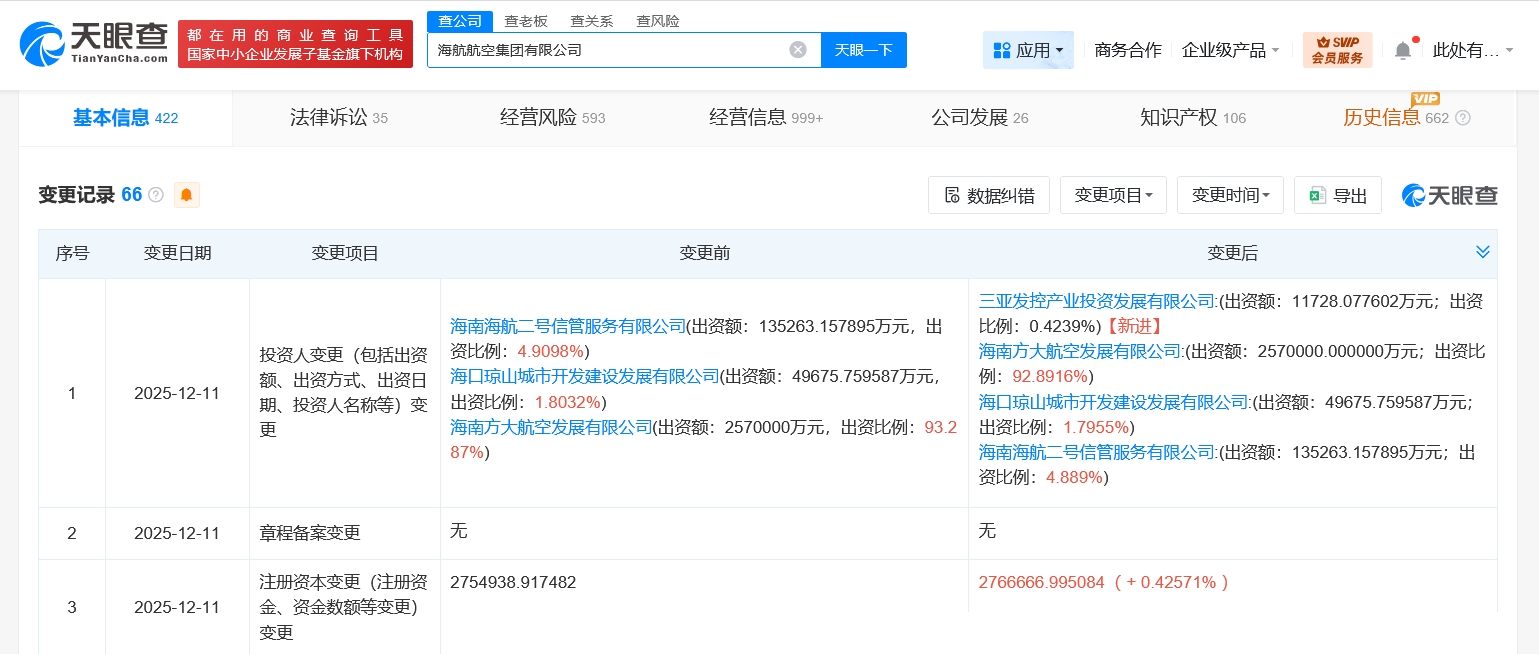Click the TianYanCha logo at top left
The height and width of the screenshot is (654, 1539).
pos(94,43)
